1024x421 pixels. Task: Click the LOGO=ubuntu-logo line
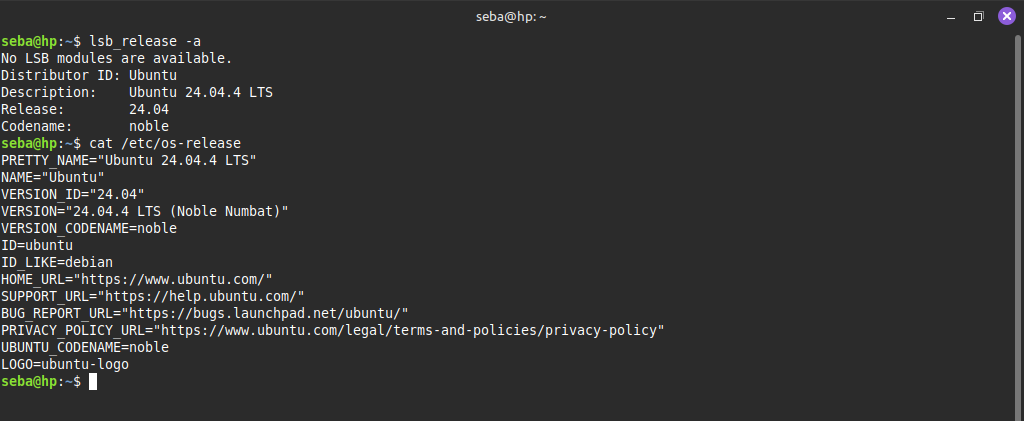pyautogui.click(x=65, y=364)
